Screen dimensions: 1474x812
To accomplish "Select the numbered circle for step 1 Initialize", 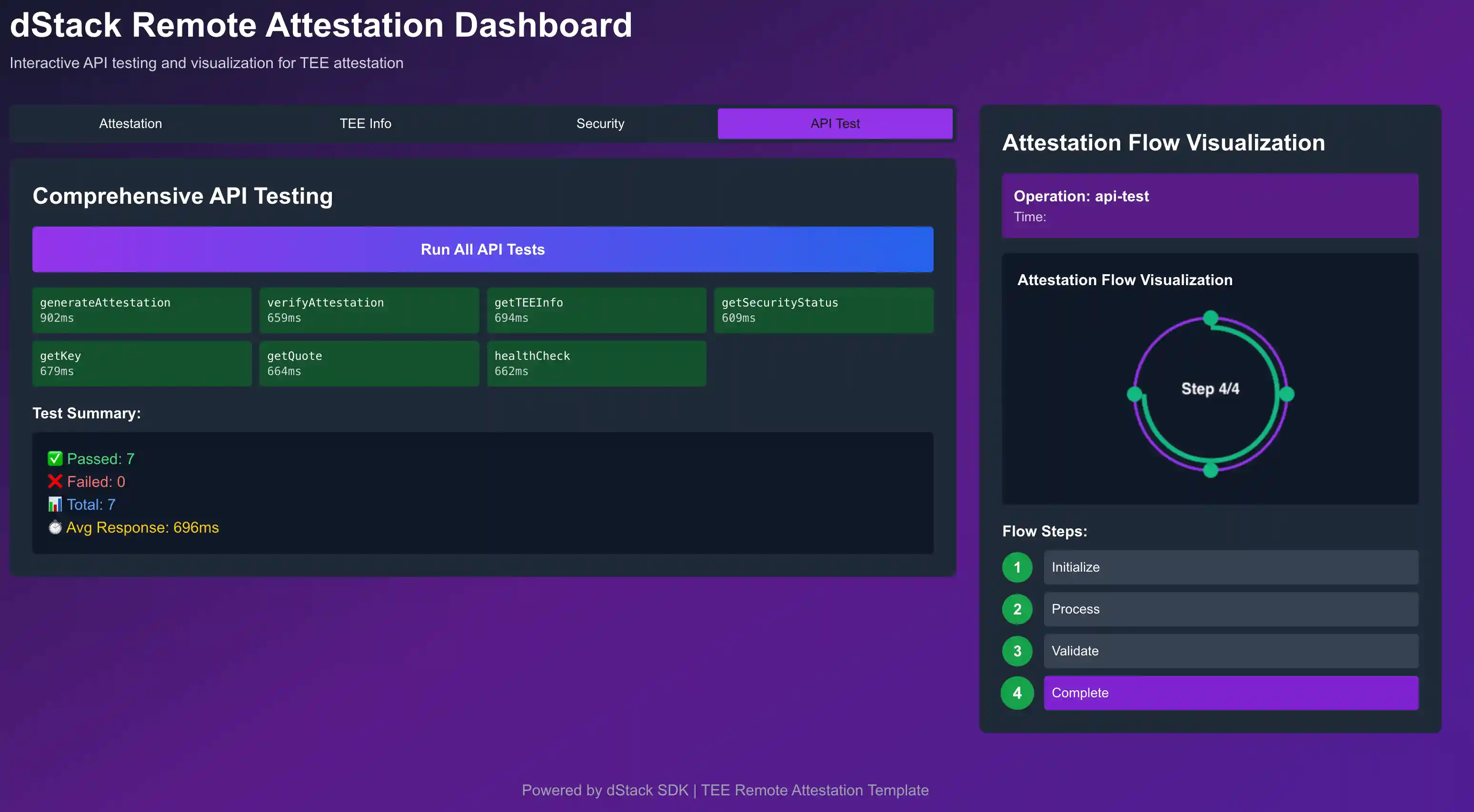I will click(1017, 567).
